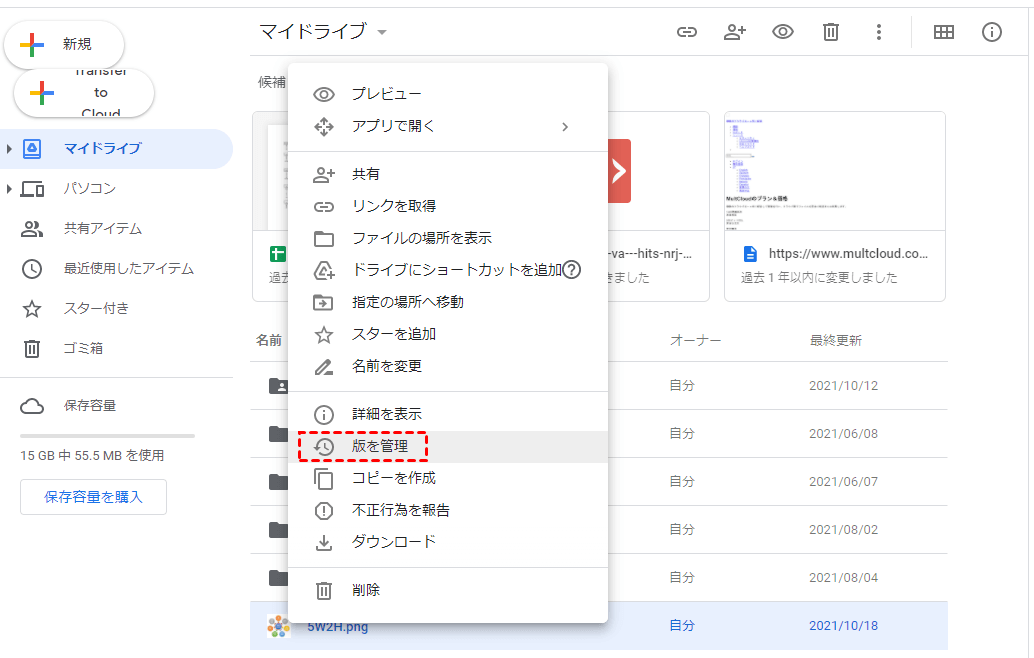Click date 2021/06/07 row
The image size is (1034, 658).
[x=843, y=482]
